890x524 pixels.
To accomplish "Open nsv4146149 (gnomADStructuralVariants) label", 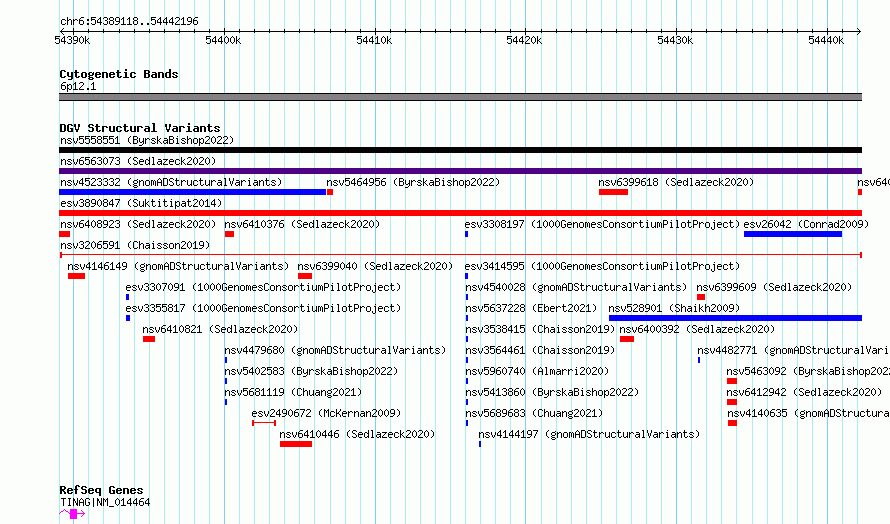I will click(178, 266).
